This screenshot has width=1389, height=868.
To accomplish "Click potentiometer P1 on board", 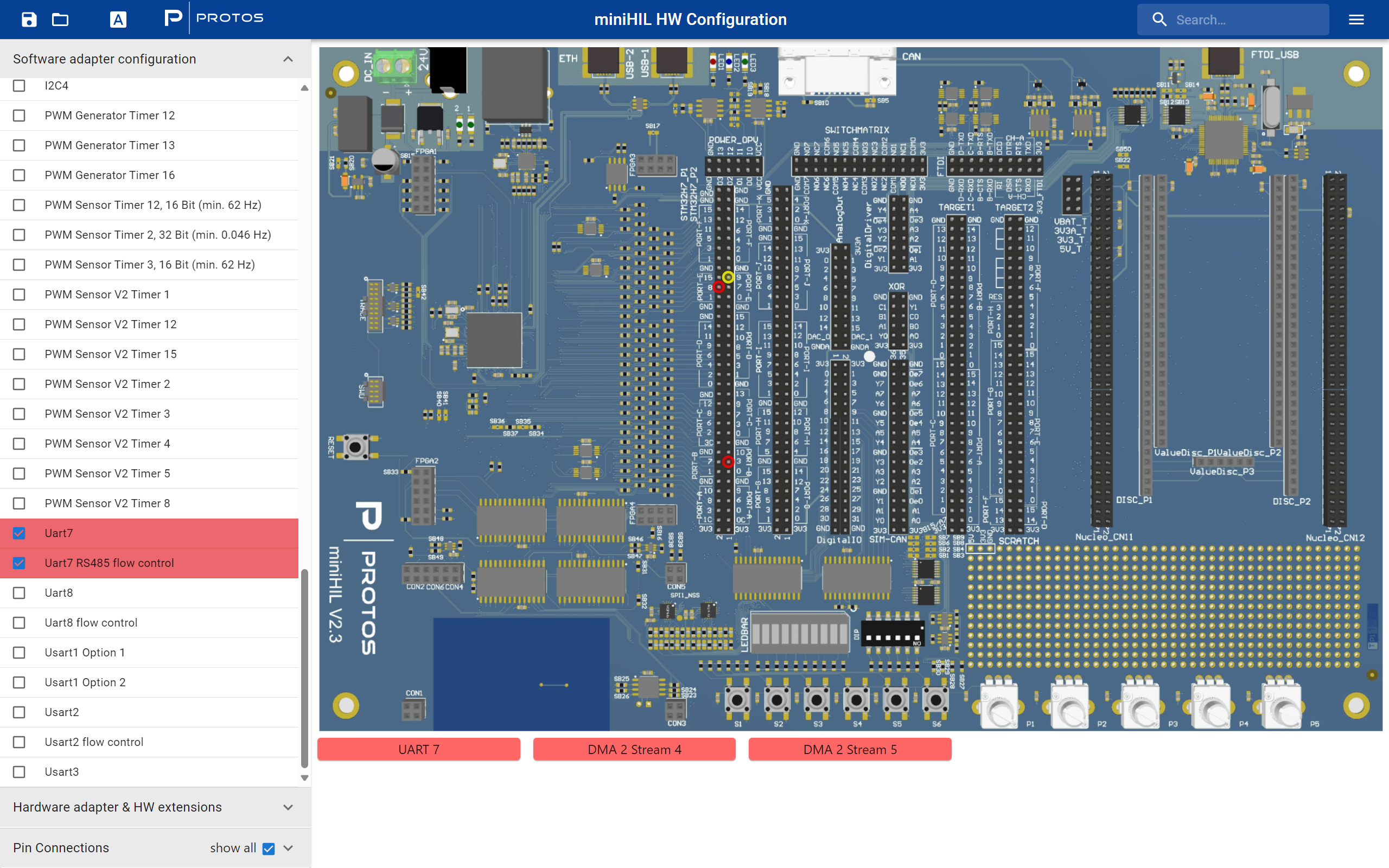I will [1000, 704].
